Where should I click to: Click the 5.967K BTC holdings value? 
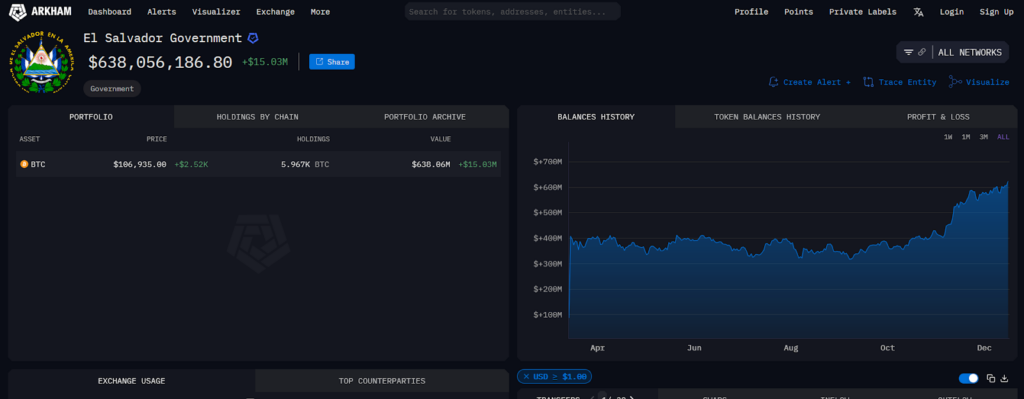point(305,165)
